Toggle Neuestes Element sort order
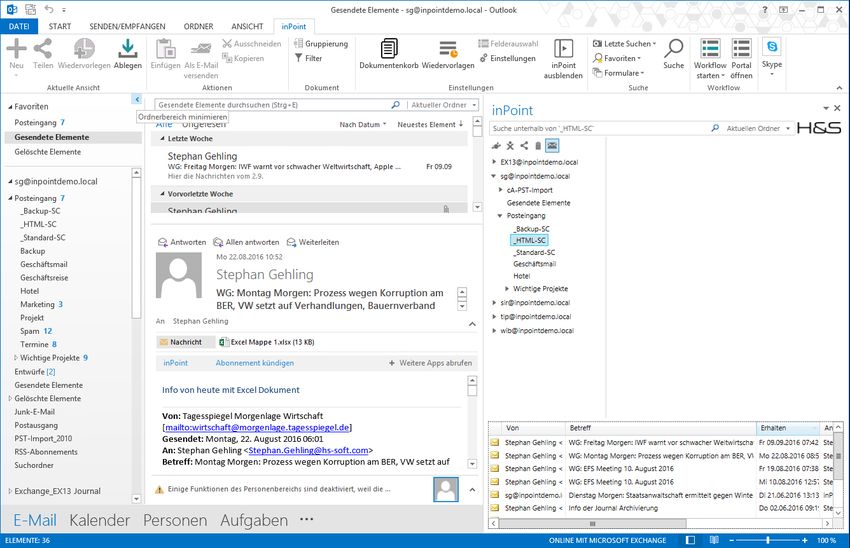 (x=430, y=125)
